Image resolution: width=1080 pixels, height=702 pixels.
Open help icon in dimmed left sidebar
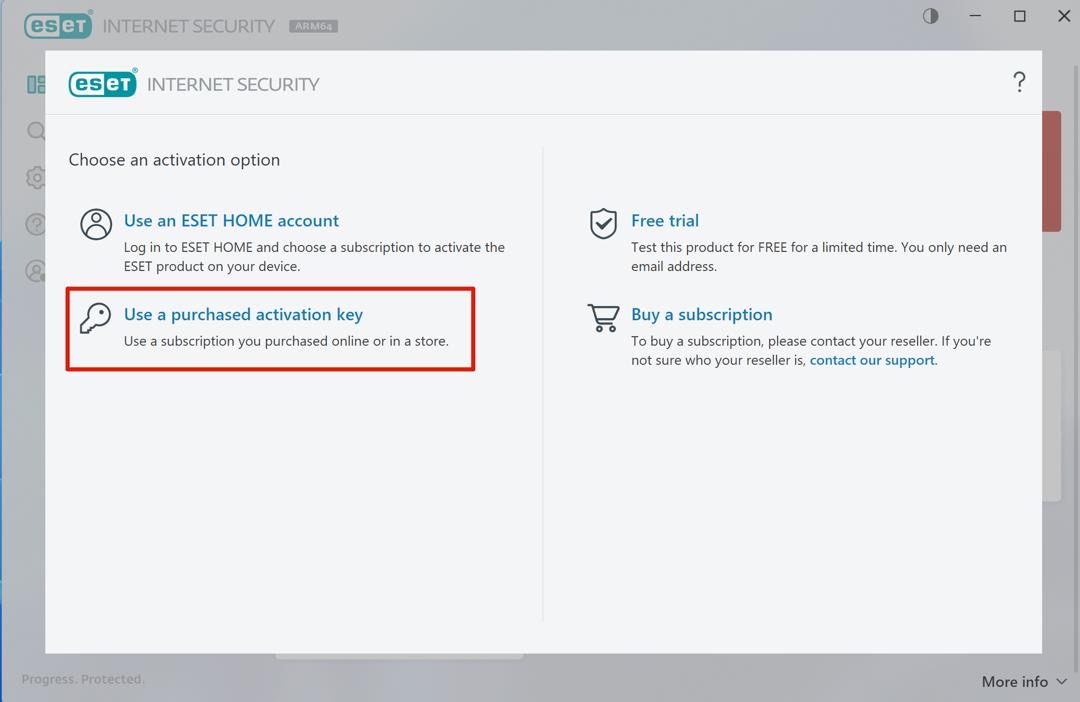35,224
